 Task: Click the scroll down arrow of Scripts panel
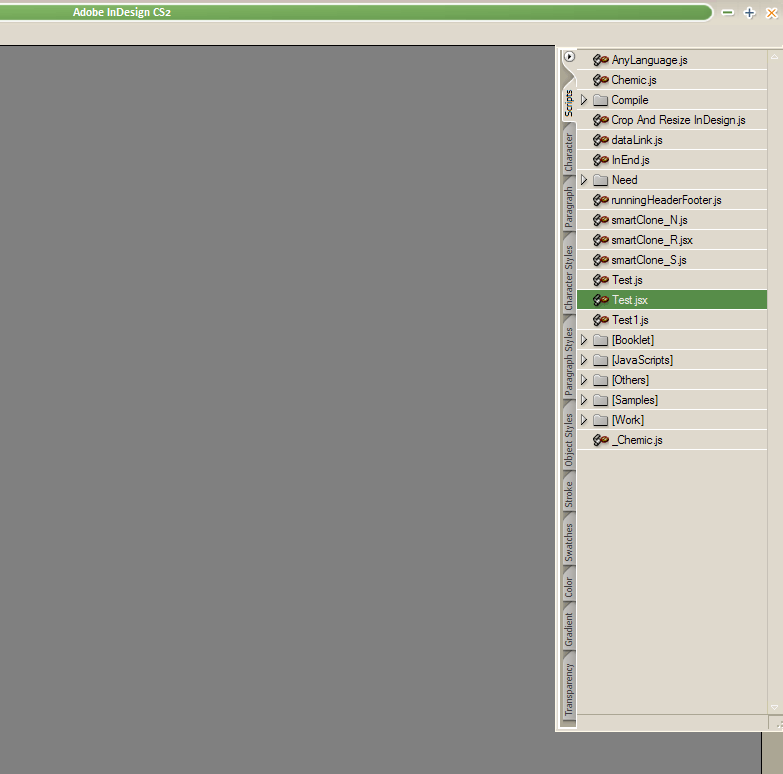(x=775, y=707)
